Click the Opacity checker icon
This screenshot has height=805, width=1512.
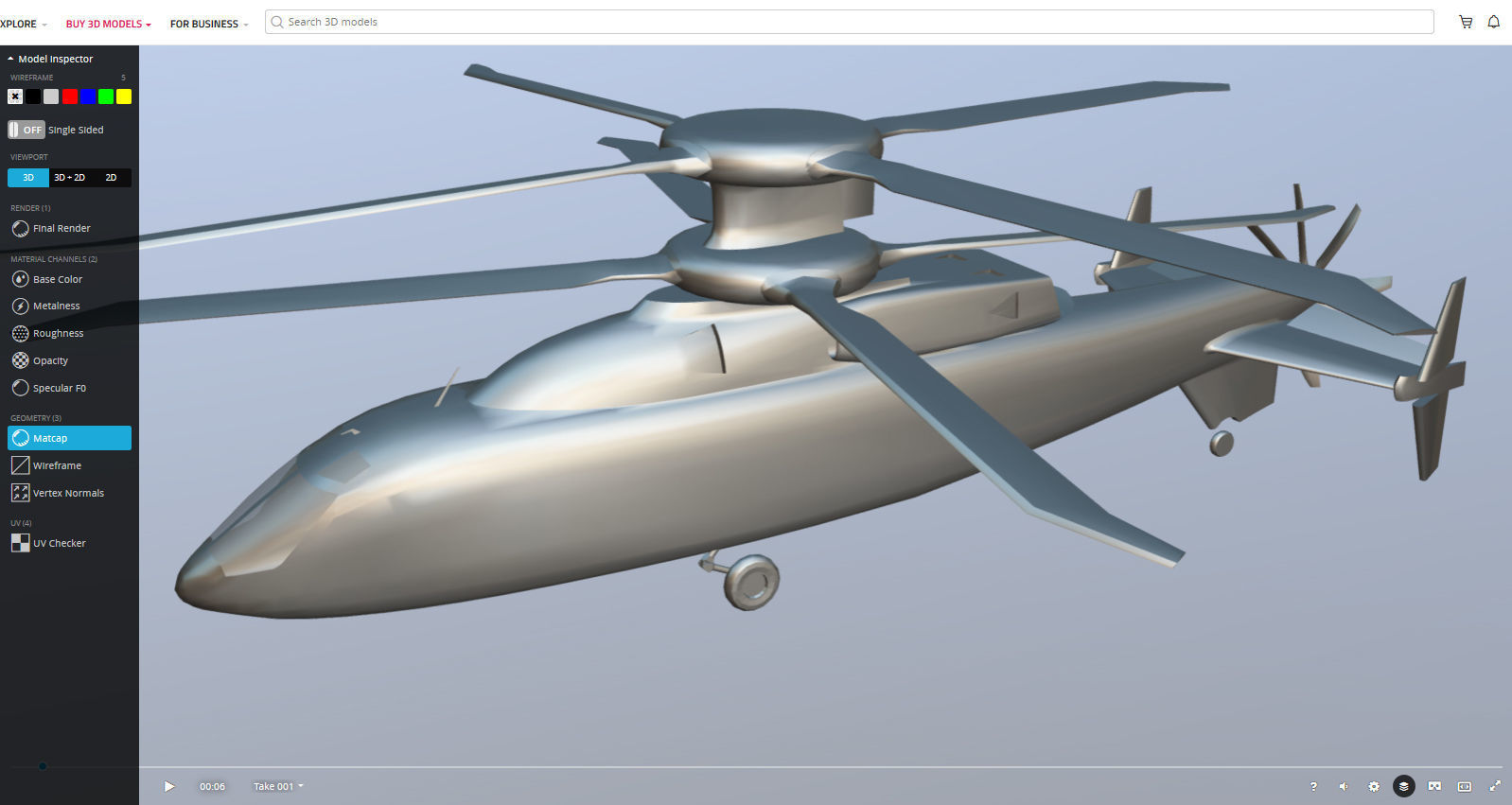[x=20, y=360]
